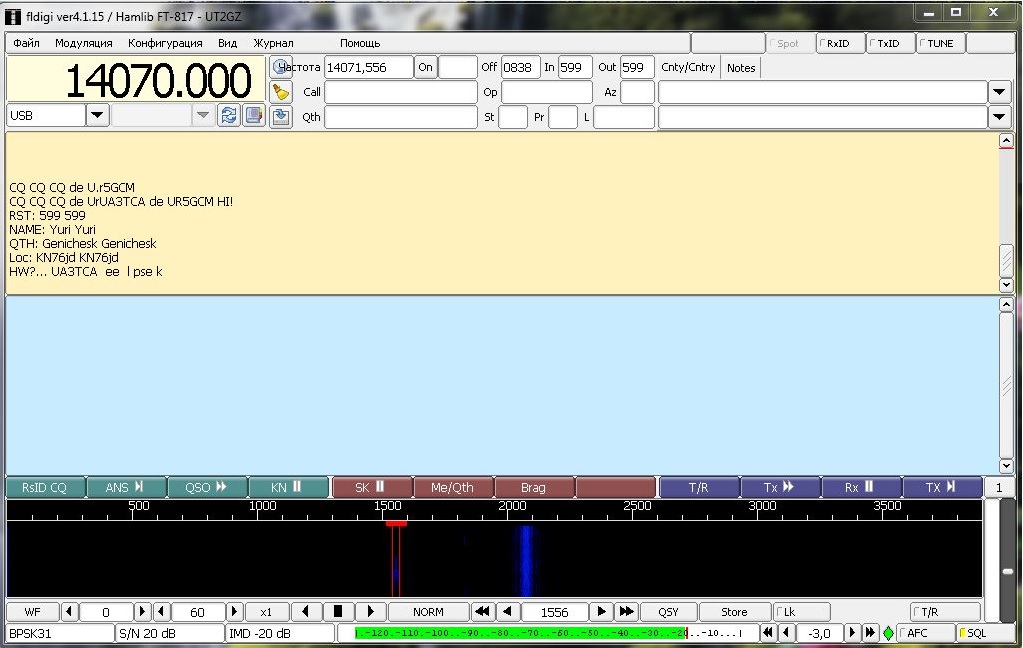This screenshot has width=1023, height=648.
Task: Click the clock icon next to frequency field
Action: [280, 67]
